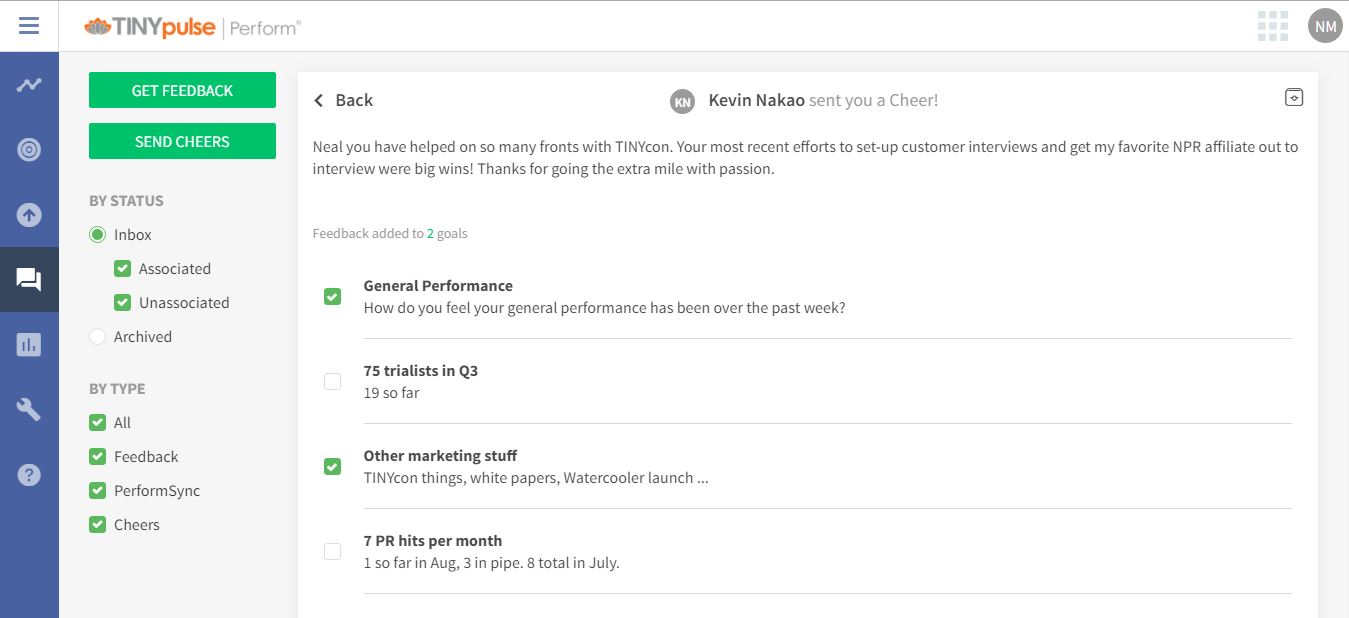Open the wrench settings sidebar icon
The width and height of the screenshot is (1349, 618).
29,409
